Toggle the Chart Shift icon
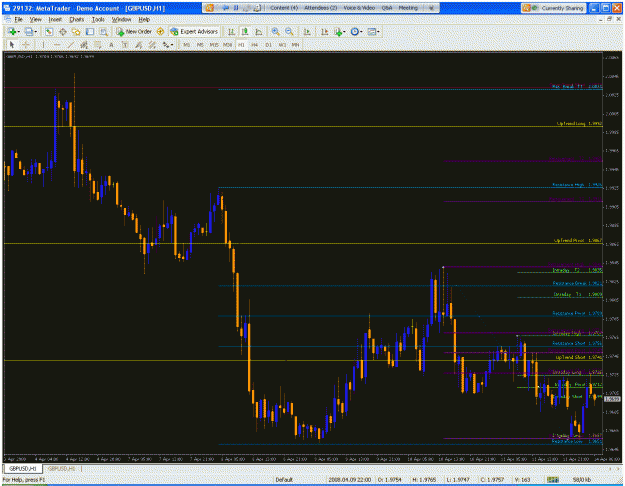Screen dimensions: 625x486 [x=324, y=31]
